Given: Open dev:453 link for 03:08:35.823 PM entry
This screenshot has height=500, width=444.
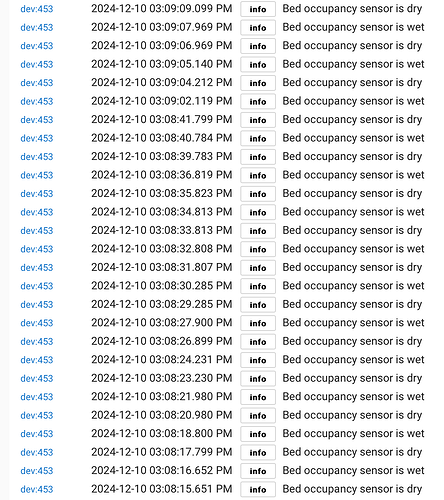Looking at the screenshot, I should click(x=37, y=194).
